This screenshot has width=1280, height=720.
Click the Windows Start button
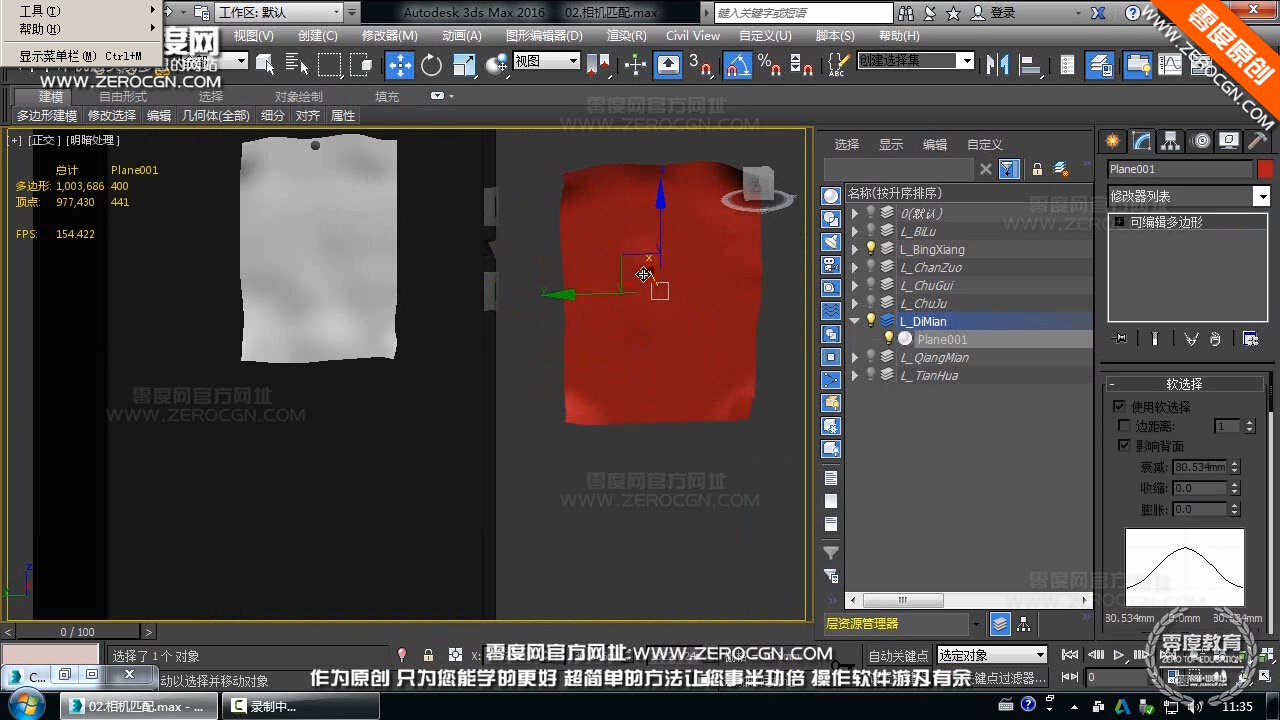point(27,706)
